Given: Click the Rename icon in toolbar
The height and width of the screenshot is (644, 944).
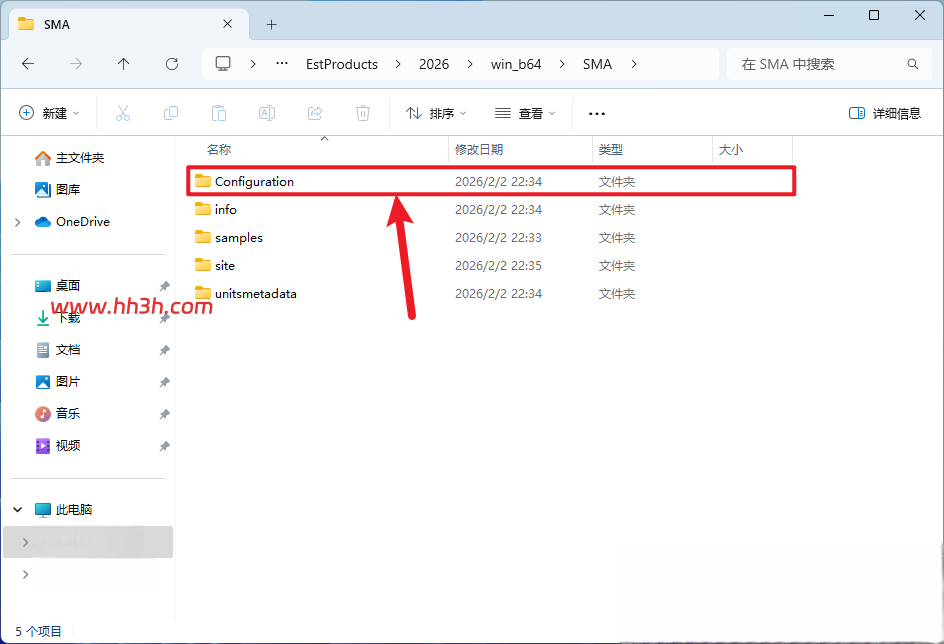Looking at the screenshot, I should 267,113.
